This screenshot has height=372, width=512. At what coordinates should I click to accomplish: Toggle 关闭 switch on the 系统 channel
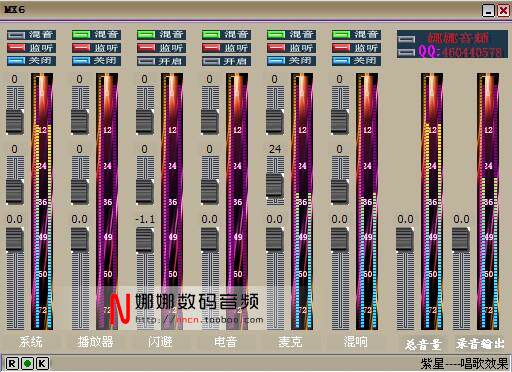pyautogui.click(x=31, y=61)
